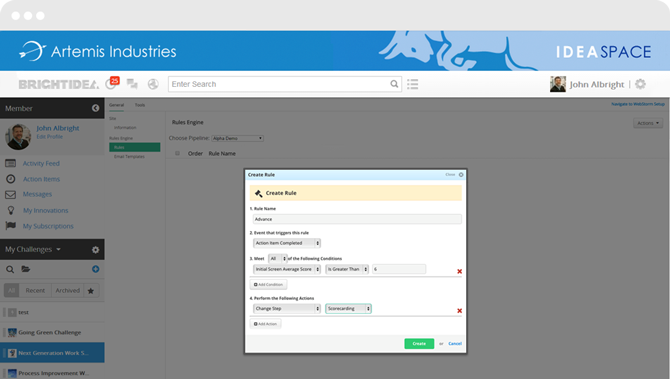
Task: Open the Meet All conditions dropdown
Action: (277, 259)
